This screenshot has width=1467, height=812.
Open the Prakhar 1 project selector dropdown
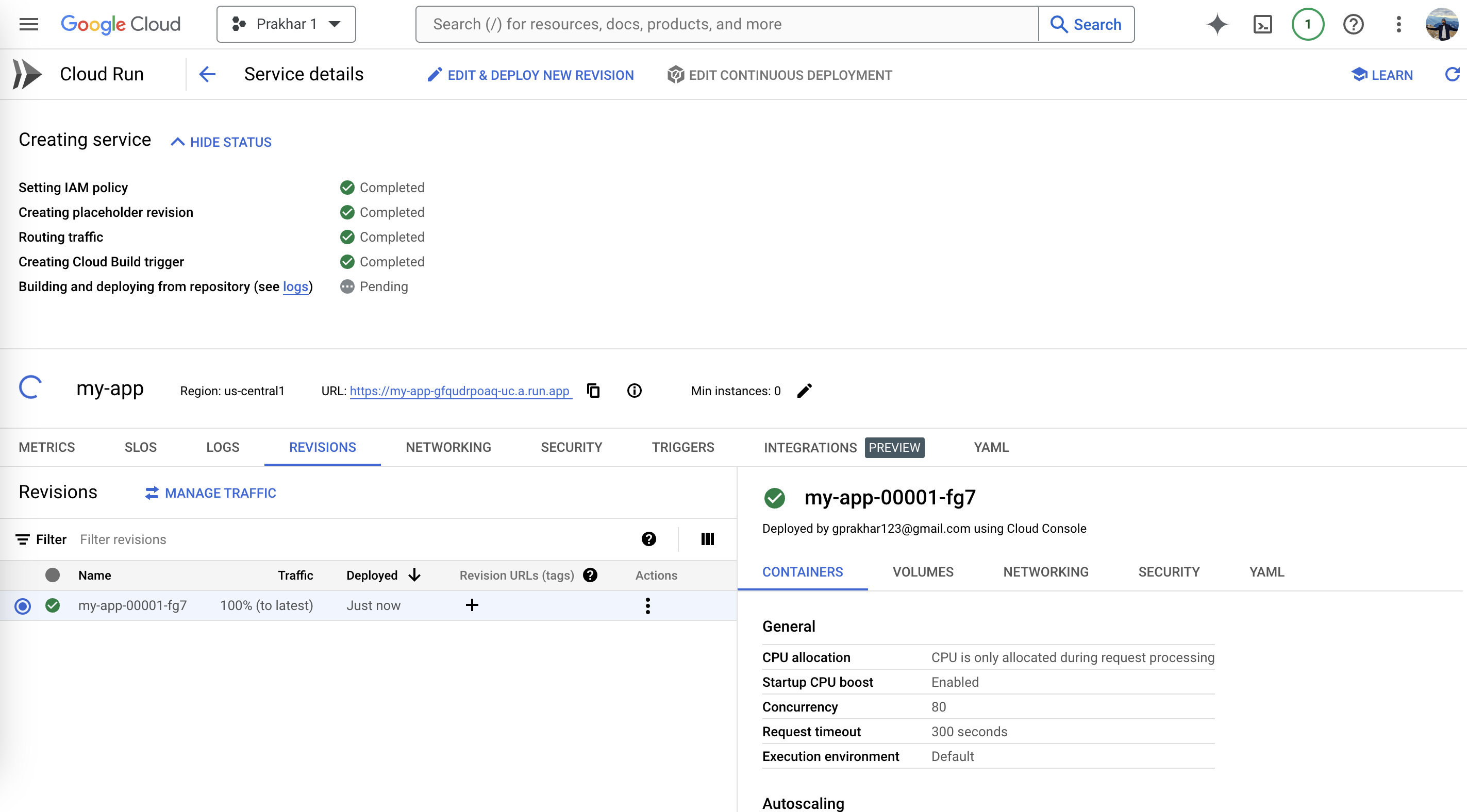point(286,24)
